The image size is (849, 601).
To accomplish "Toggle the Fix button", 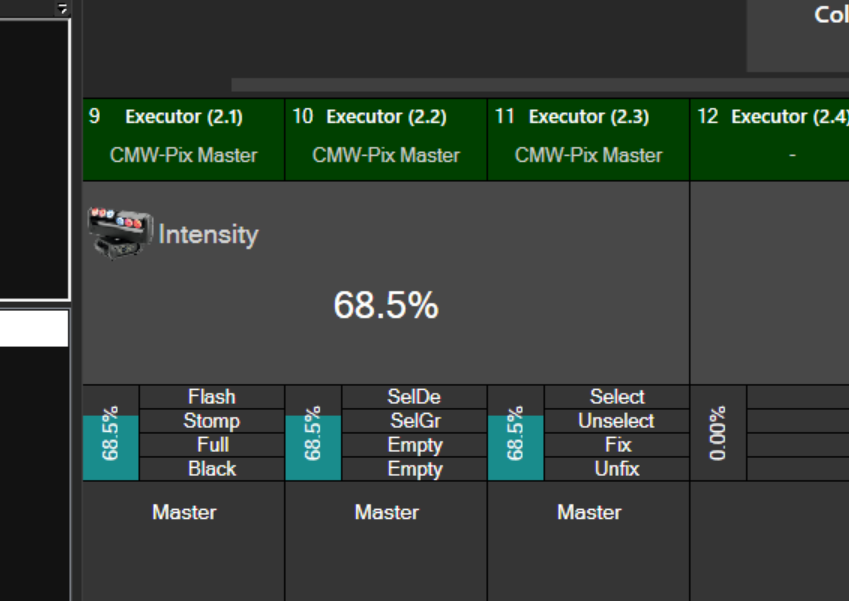I will (617, 445).
